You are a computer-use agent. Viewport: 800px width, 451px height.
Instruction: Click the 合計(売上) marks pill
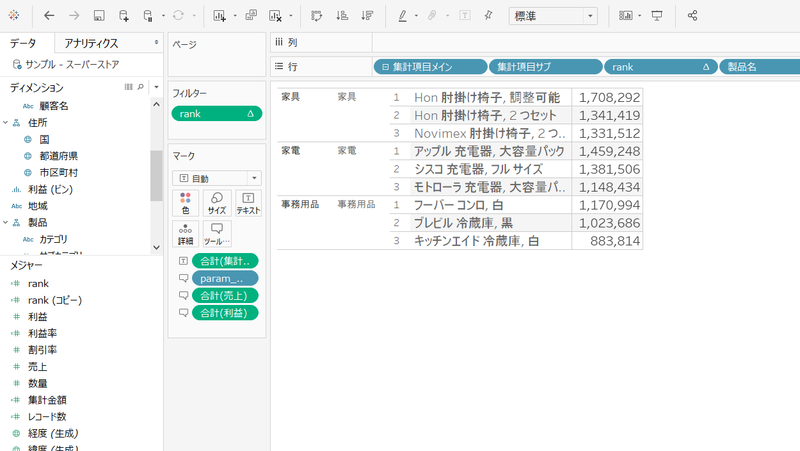click(225, 295)
